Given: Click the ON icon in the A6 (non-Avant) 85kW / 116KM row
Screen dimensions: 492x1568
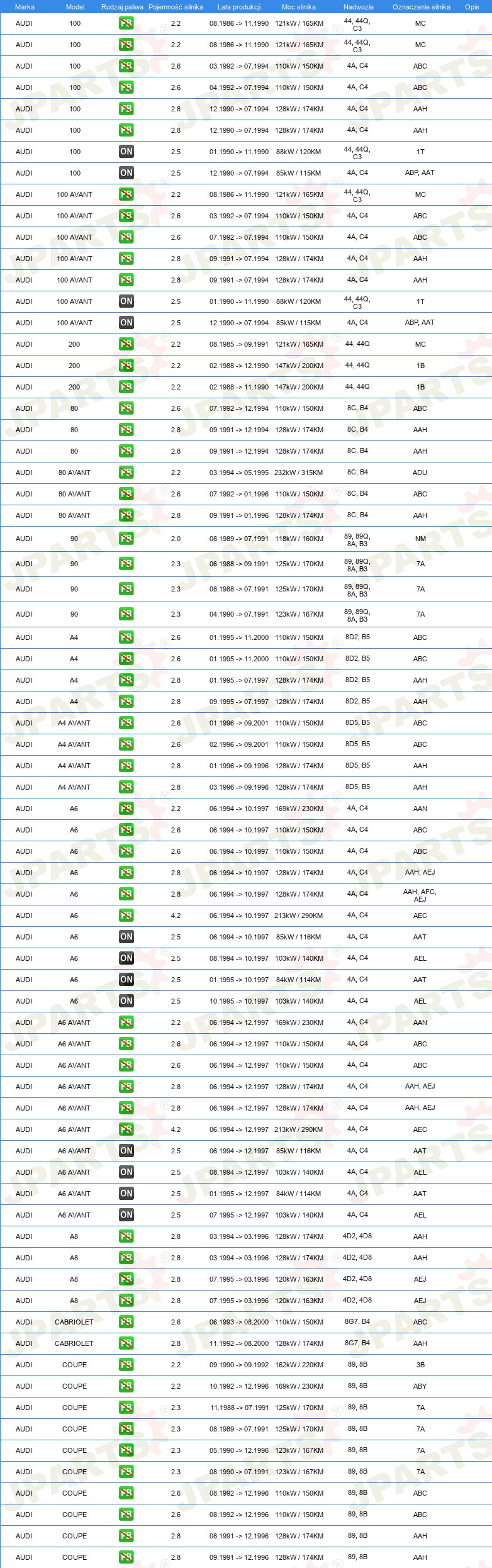Looking at the screenshot, I should pyautogui.click(x=126, y=937).
